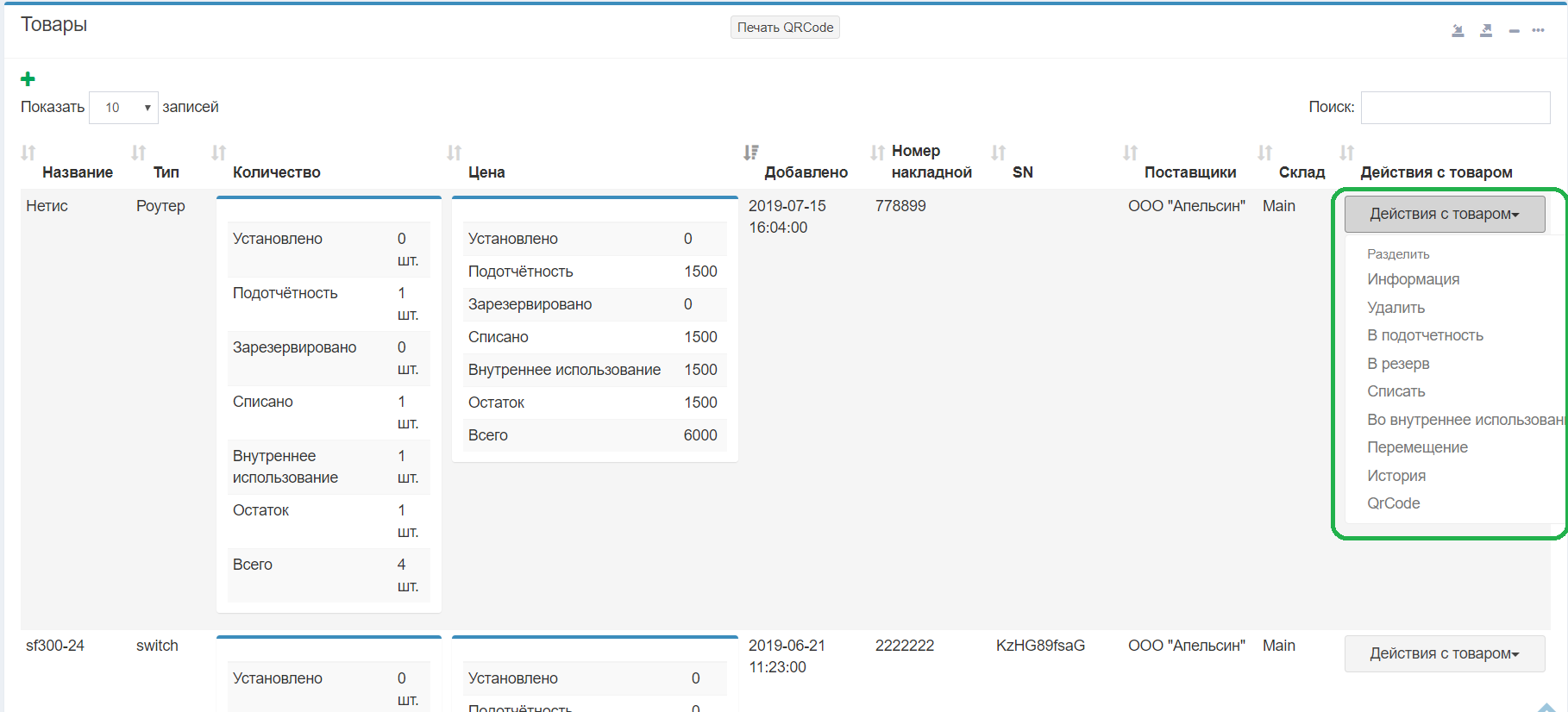
Task: Sort by Название column icon
Action: coord(28,153)
